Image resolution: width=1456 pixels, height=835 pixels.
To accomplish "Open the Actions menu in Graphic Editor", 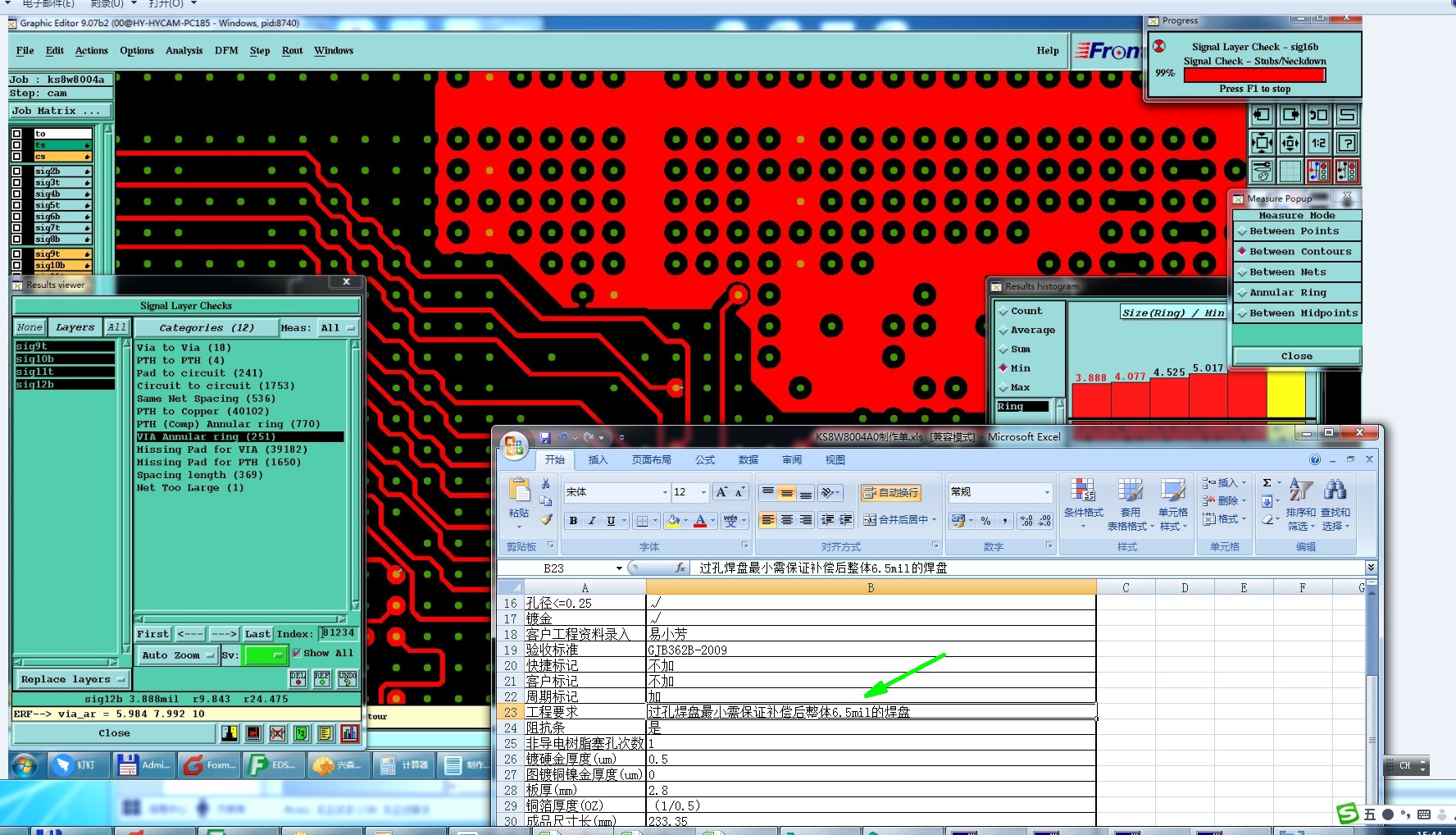I will click(x=91, y=51).
